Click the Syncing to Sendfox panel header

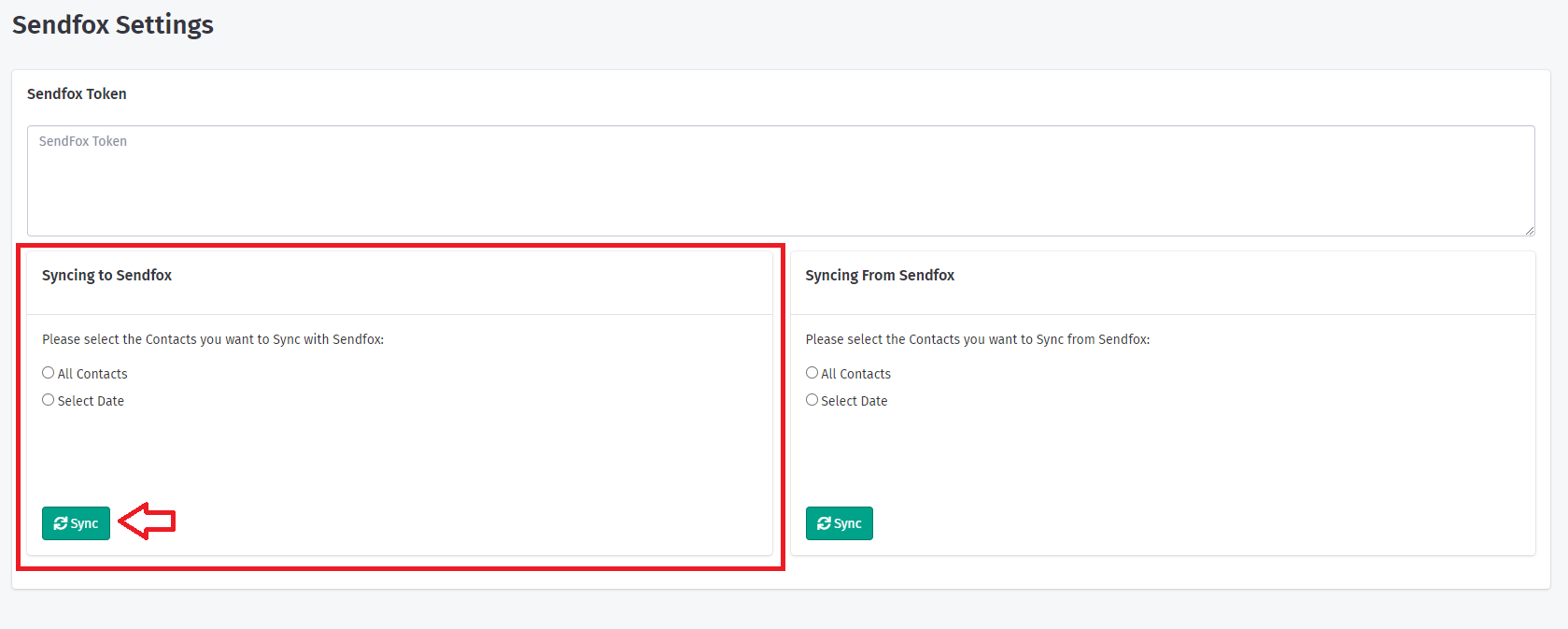click(107, 276)
